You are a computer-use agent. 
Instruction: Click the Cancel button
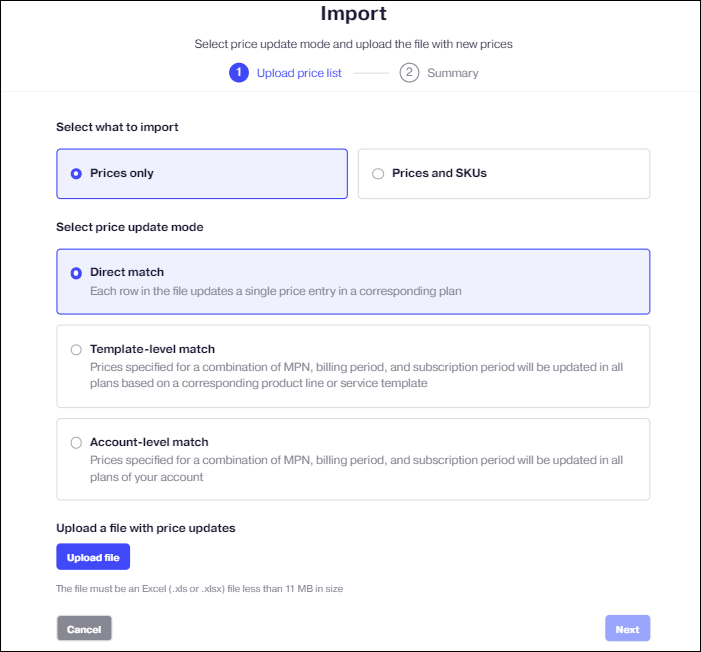(x=84, y=629)
